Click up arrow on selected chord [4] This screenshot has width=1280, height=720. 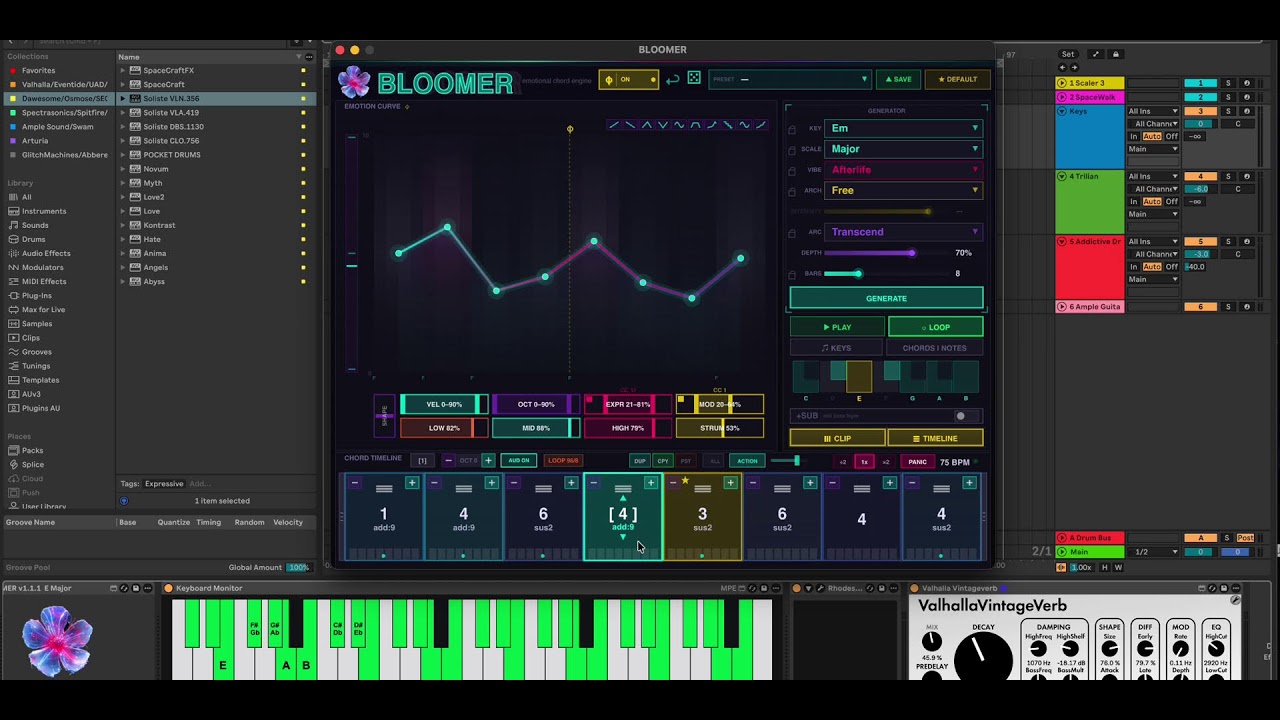[623, 497]
